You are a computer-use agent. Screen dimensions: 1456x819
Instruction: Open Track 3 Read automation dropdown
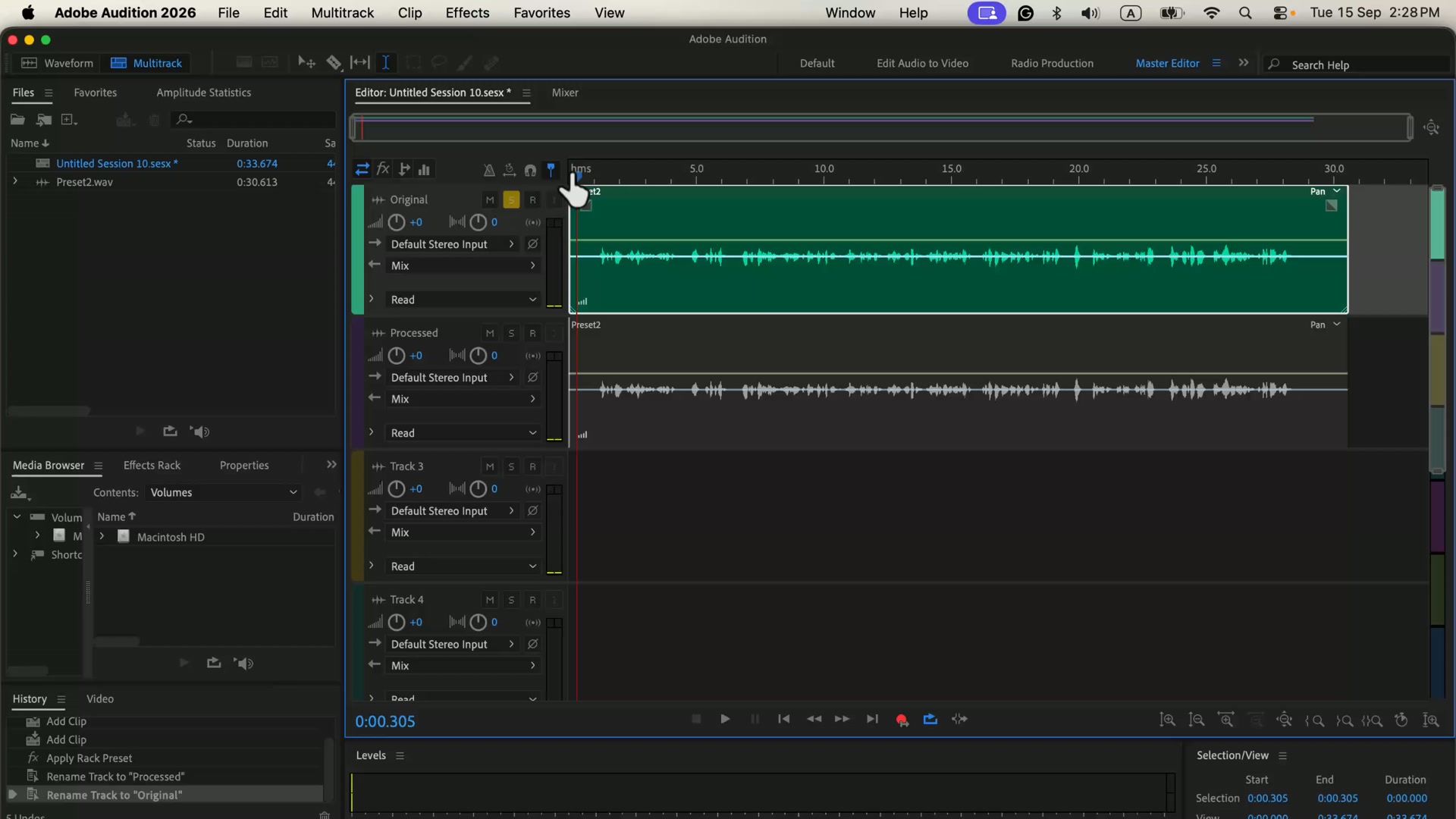(x=463, y=566)
